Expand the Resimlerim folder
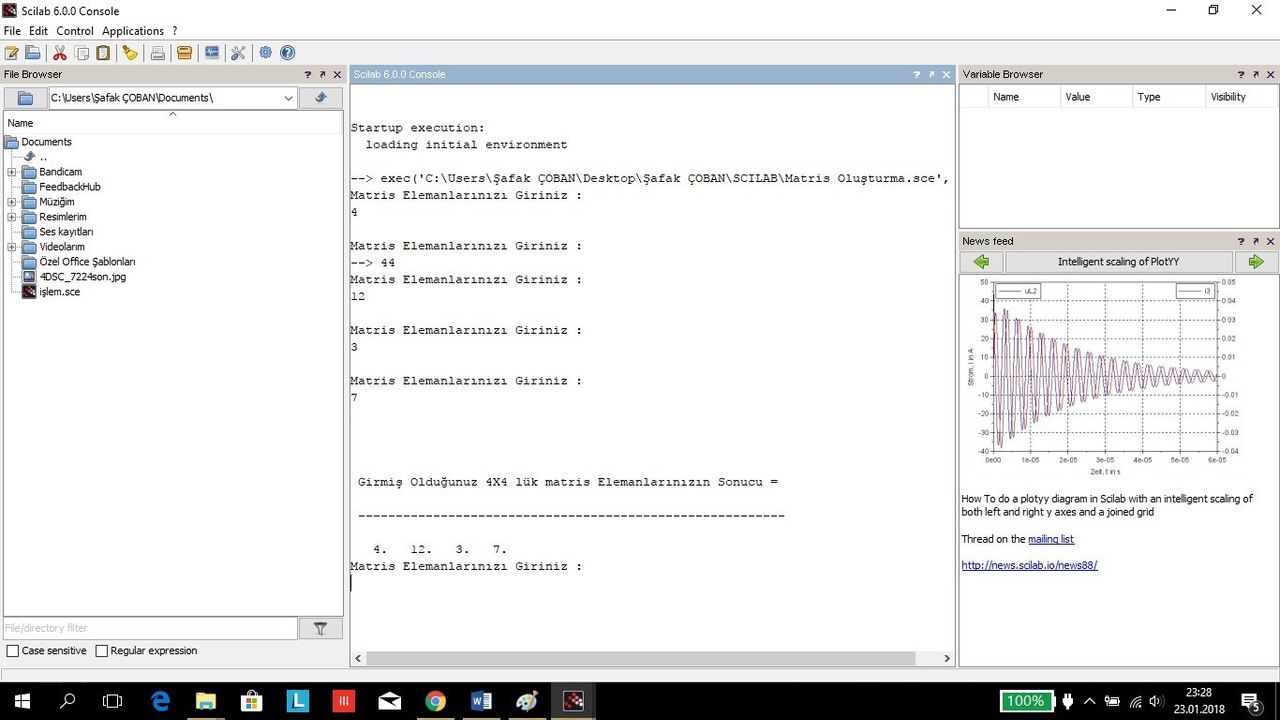This screenshot has width=1280, height=720. (x=12, y=217)
